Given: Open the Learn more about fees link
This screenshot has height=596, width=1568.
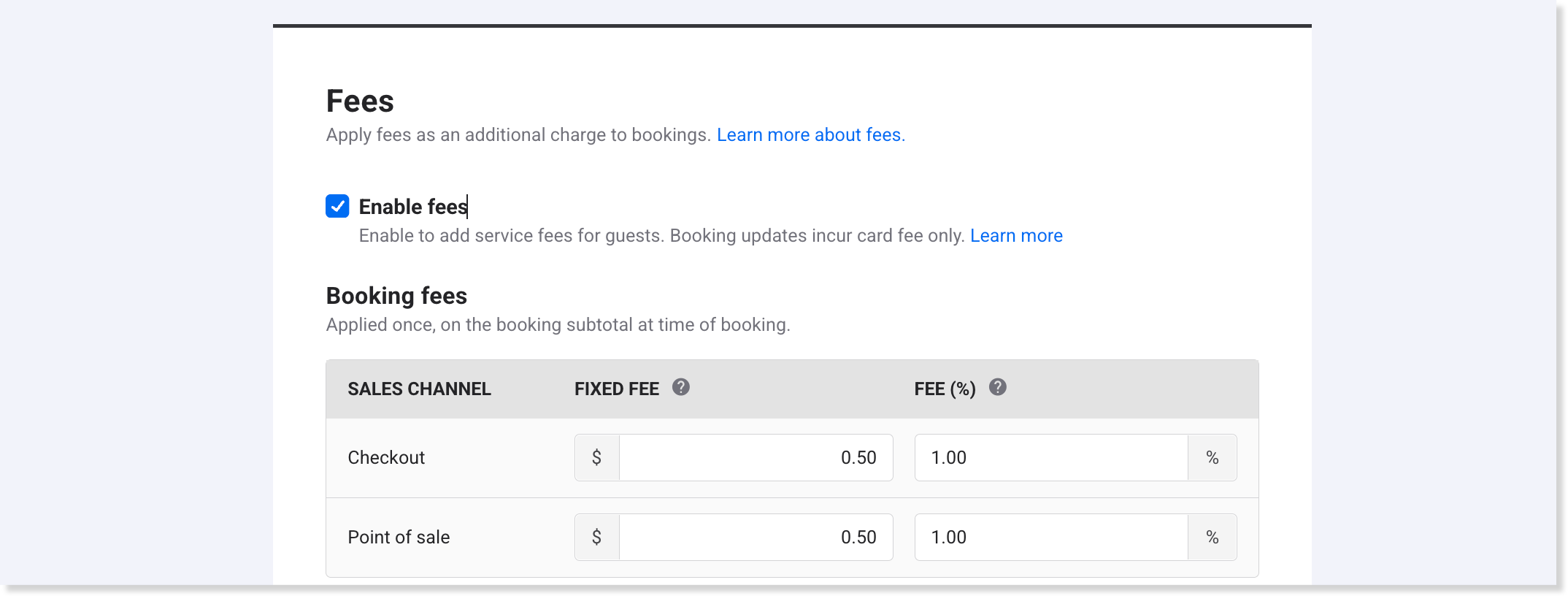Looking at the screenshot, I should [810, 135].
